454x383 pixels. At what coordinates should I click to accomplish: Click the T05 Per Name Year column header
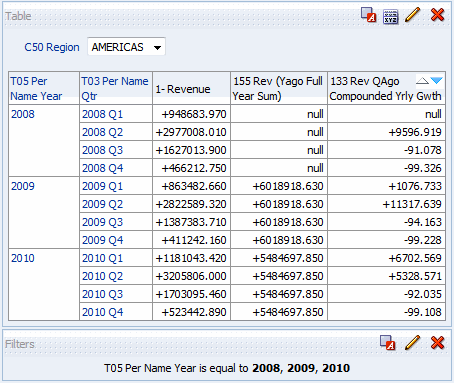point(36,89)
